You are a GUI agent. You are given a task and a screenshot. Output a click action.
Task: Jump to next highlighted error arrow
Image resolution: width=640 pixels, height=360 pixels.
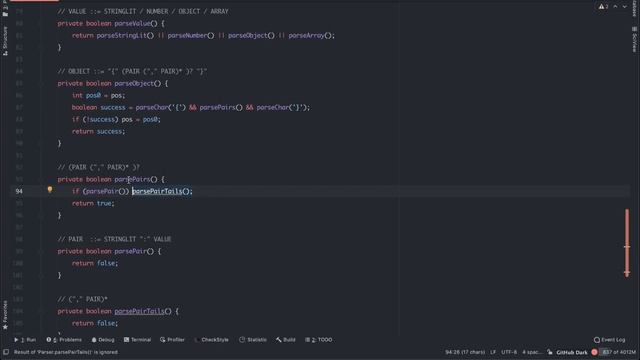624,7
